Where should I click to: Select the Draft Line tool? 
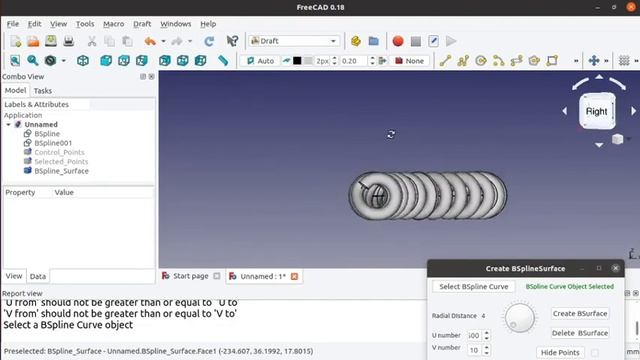click(445, 61)
